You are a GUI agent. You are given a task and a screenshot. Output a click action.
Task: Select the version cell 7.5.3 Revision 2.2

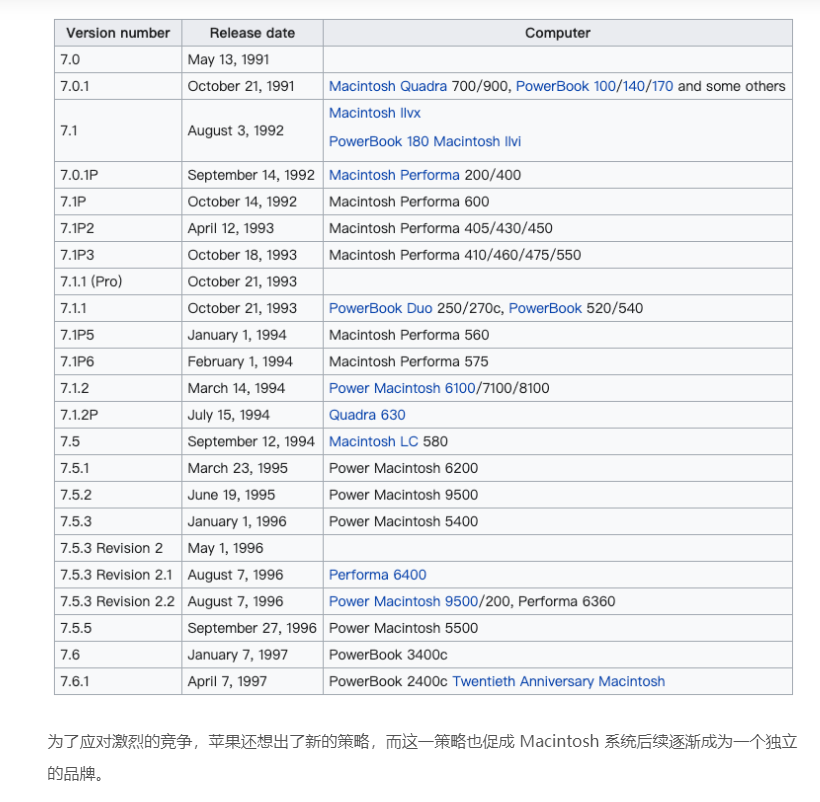pyautogui.click(x=118, y=602)
